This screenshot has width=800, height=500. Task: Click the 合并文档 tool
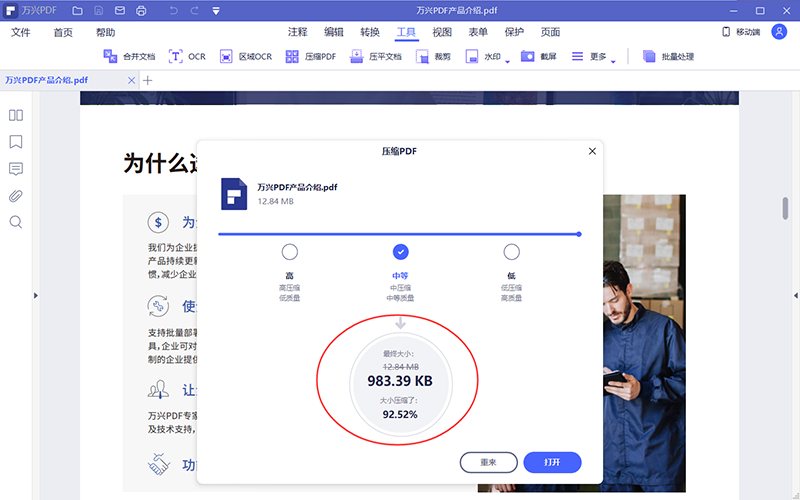[x=129, y=57]
